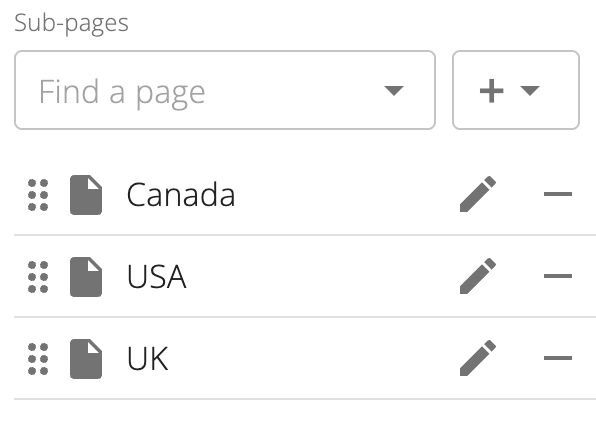
Task: Open the add-page dropdown arrow beside plus
Action: tap(530, 90)
